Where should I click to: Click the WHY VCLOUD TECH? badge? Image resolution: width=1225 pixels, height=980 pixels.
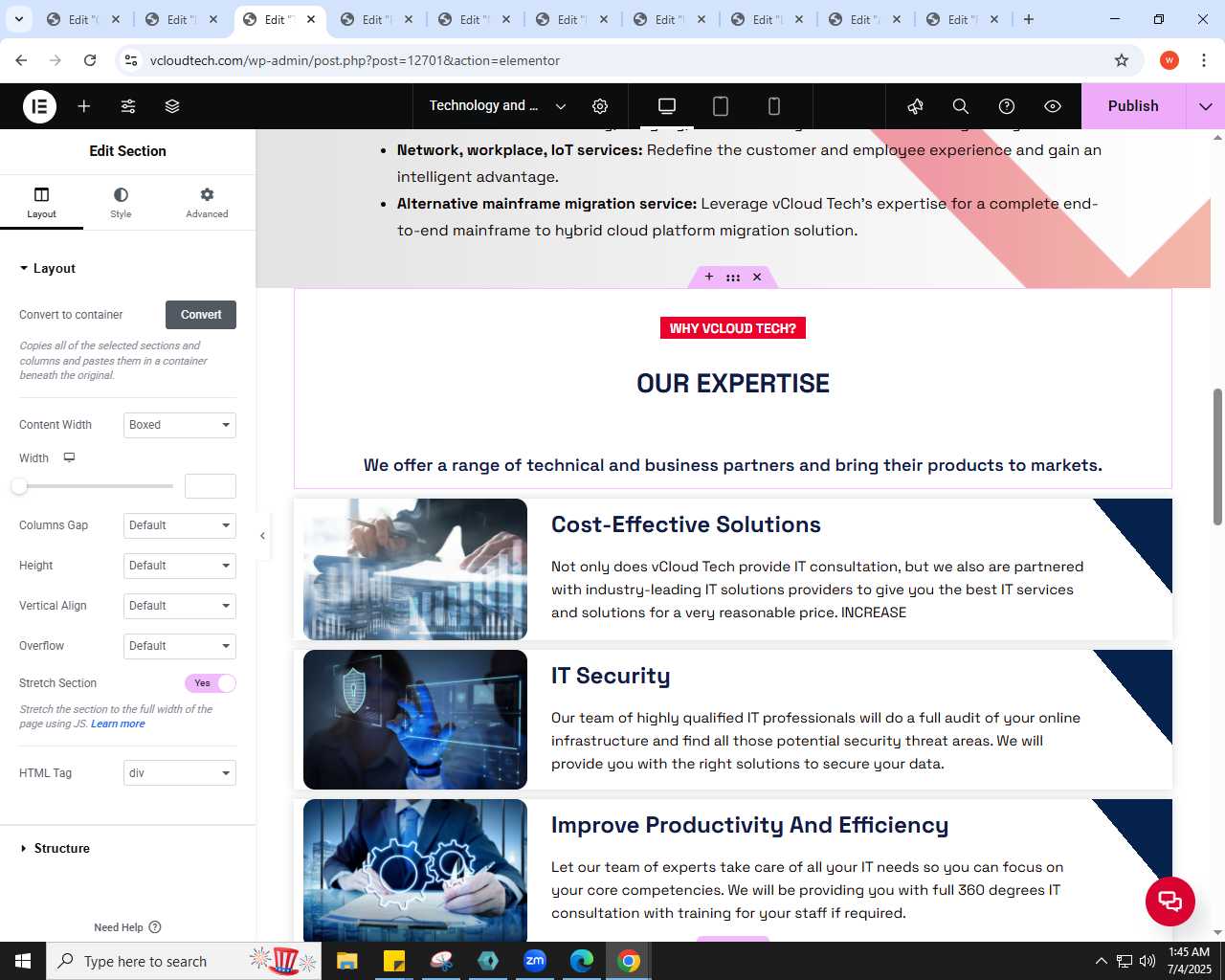[x=733, y=328]
